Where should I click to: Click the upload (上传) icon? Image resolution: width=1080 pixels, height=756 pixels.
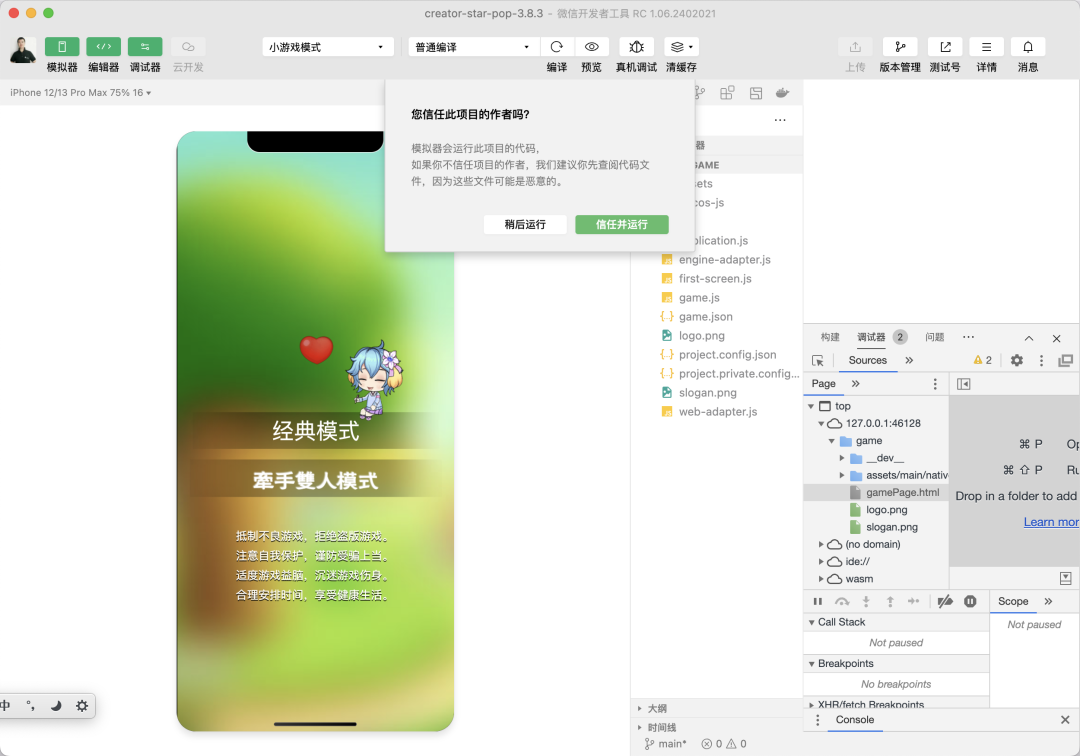pyautogui.click(x=855, y=47)
